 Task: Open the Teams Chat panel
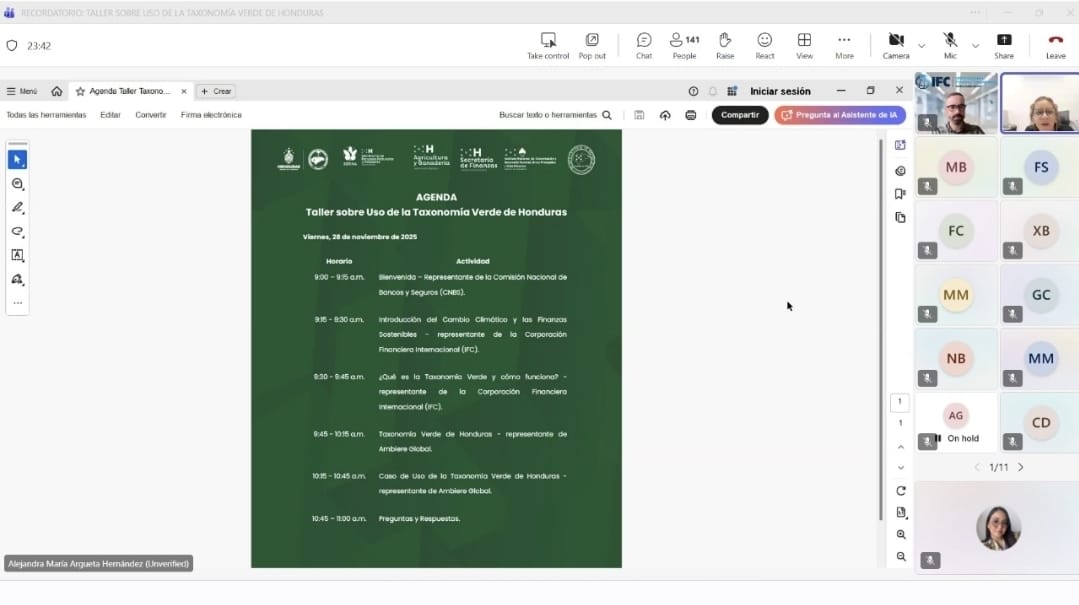644,44
